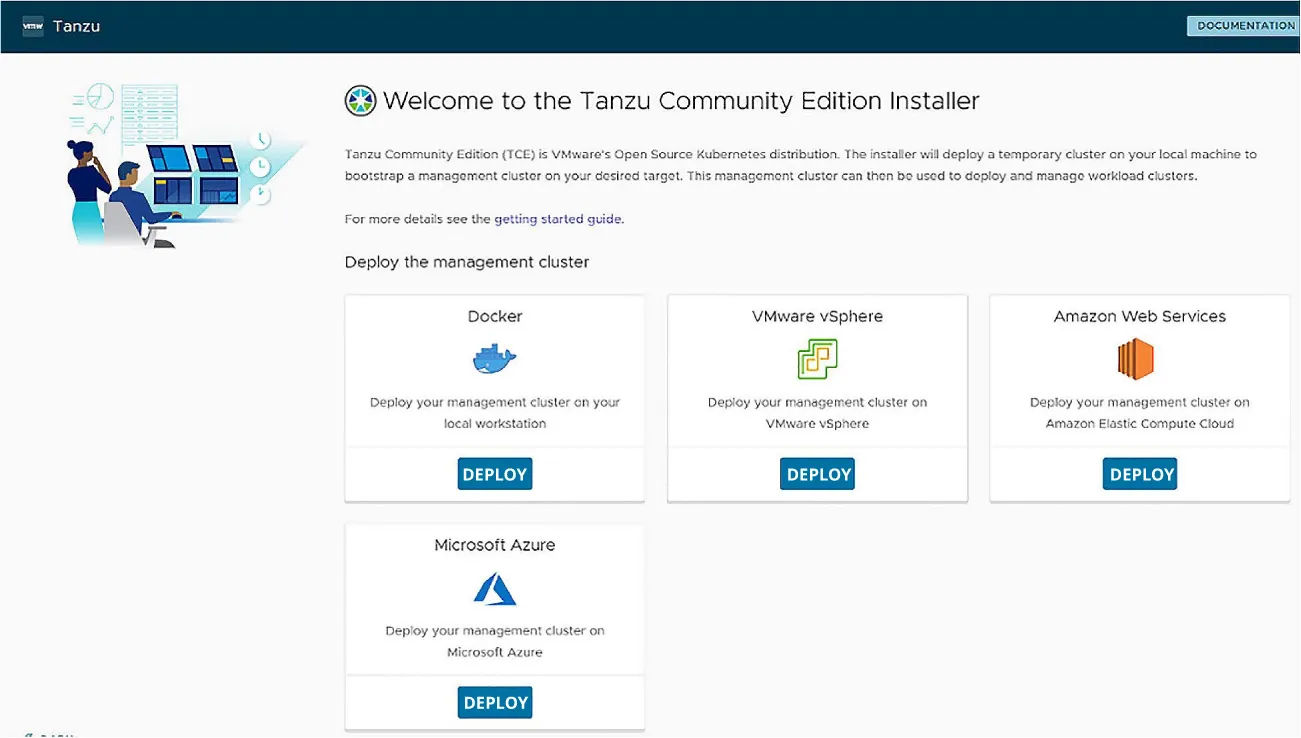Deploy the management cluster on Microsoft Azure
Screen dimensions: 1301x738
click(x=494, y=702)
